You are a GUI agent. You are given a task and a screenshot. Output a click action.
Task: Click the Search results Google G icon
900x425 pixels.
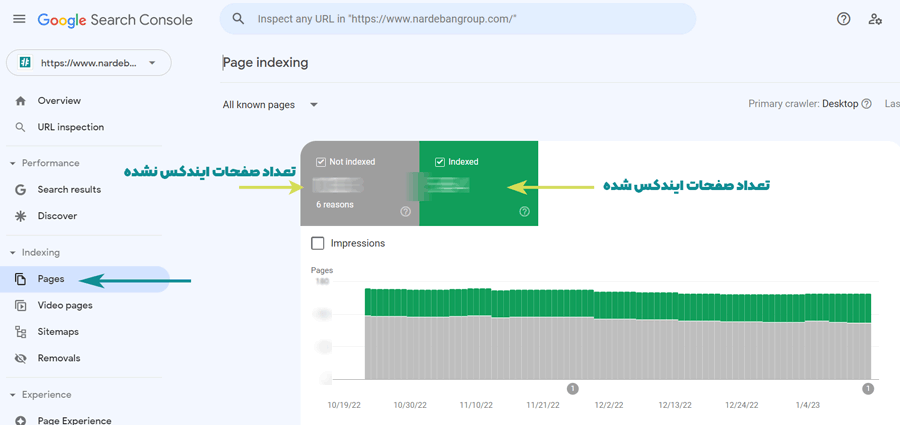coord(21,190)
